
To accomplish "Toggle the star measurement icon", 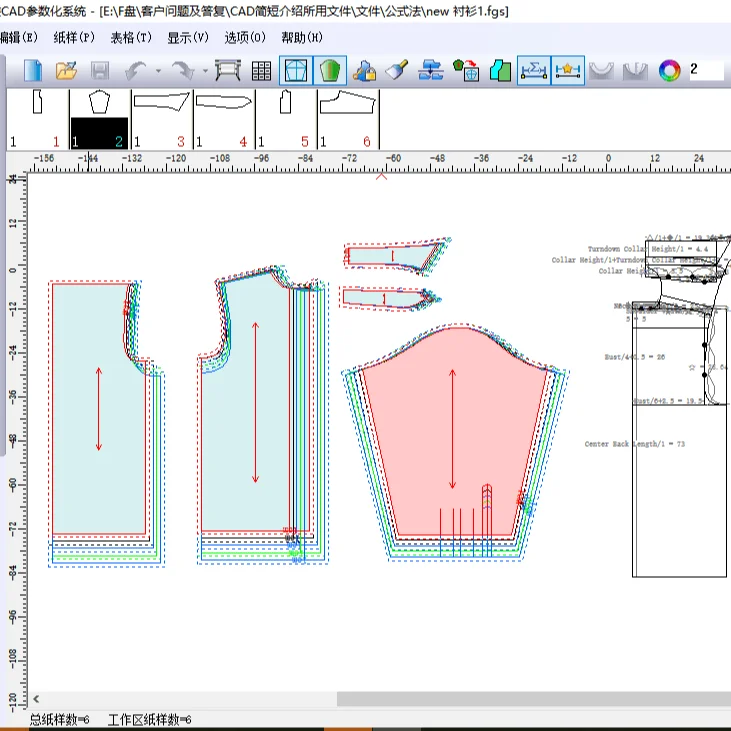I will point(568,70).
